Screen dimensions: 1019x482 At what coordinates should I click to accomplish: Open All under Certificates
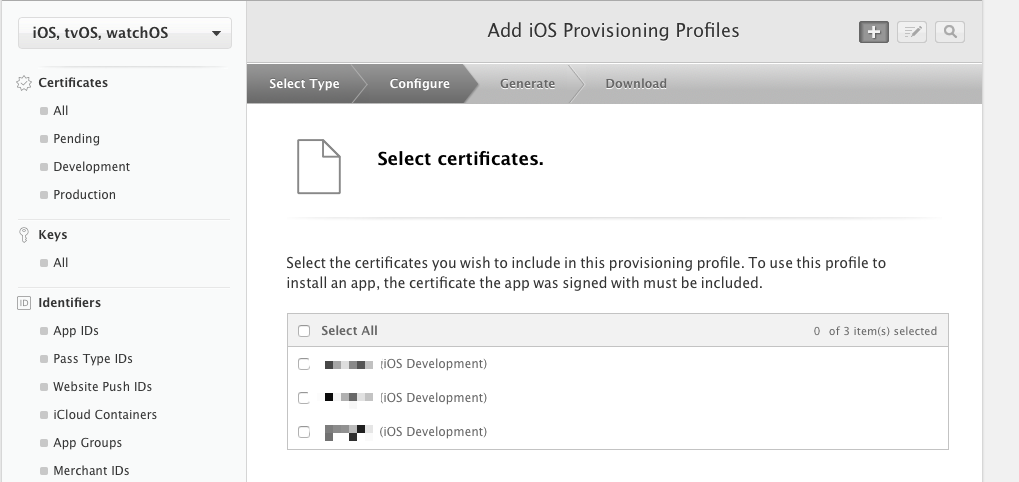(60, 111)
